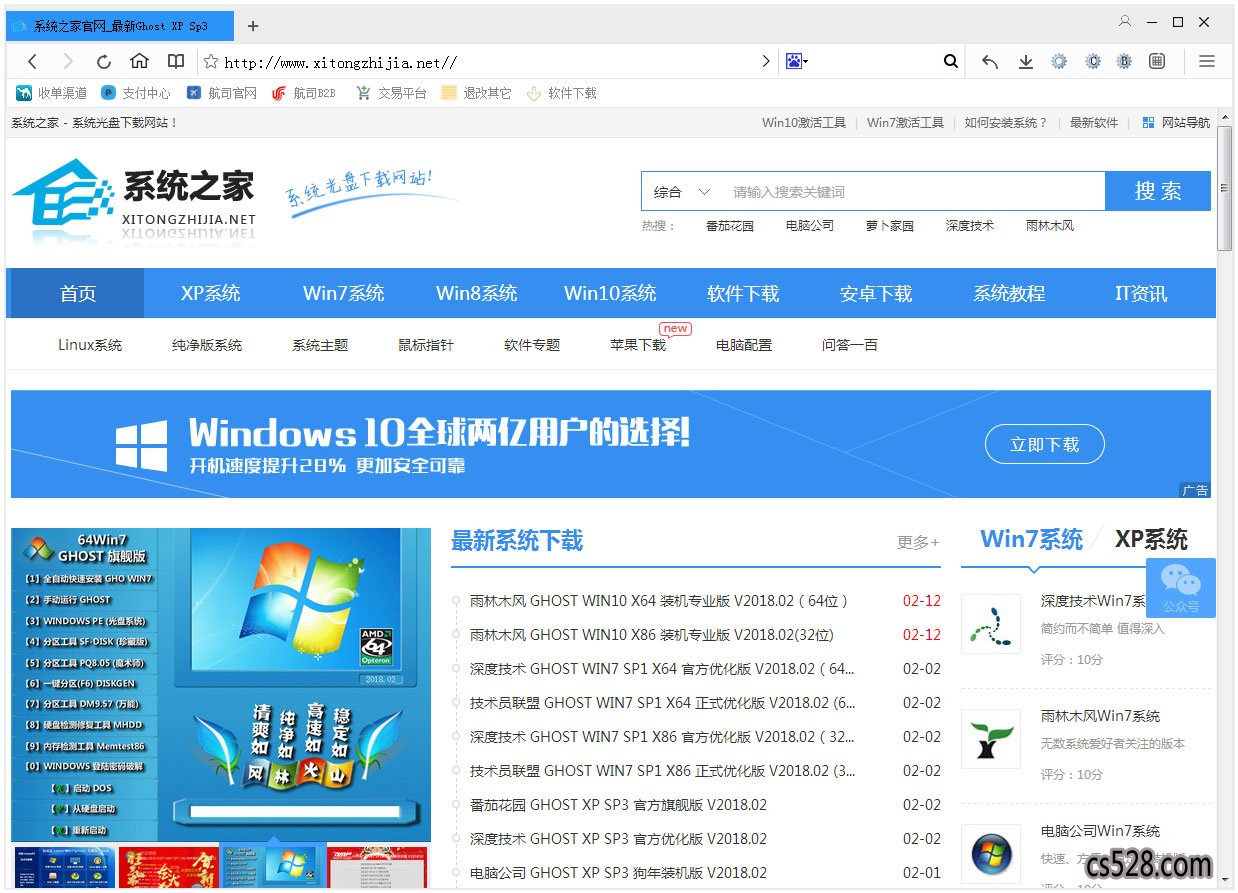Click the 番茄花园 hot search link
The height and width of the screenshot is (893, 1238).
click(730, 226)
